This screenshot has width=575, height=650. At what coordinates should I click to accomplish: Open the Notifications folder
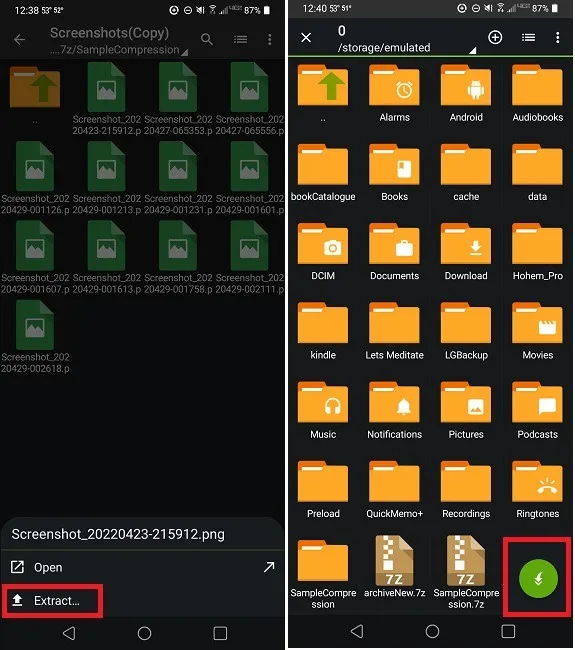click(x=394, y=411)
